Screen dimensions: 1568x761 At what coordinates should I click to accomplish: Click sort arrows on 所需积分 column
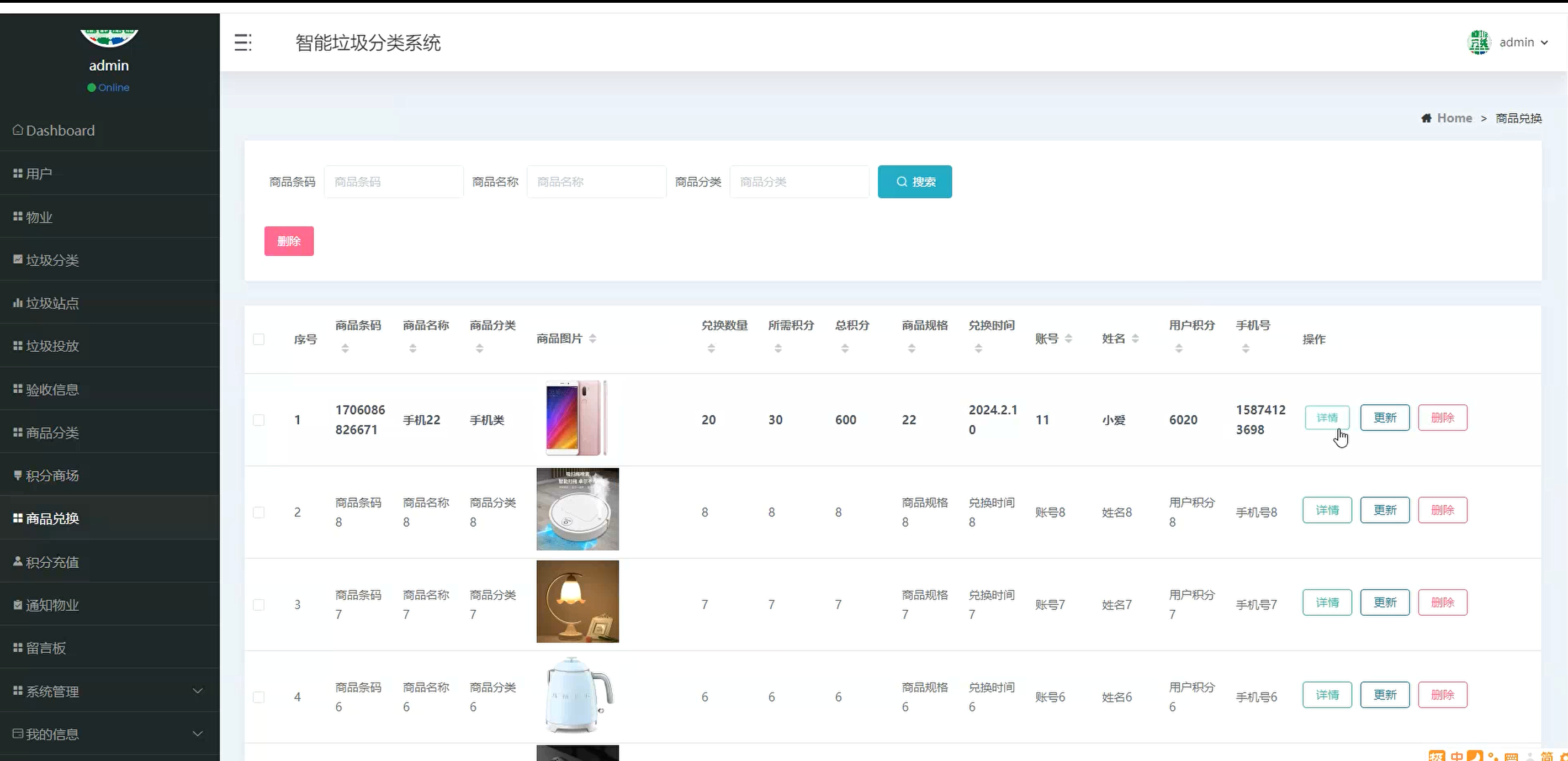[778, 348]
